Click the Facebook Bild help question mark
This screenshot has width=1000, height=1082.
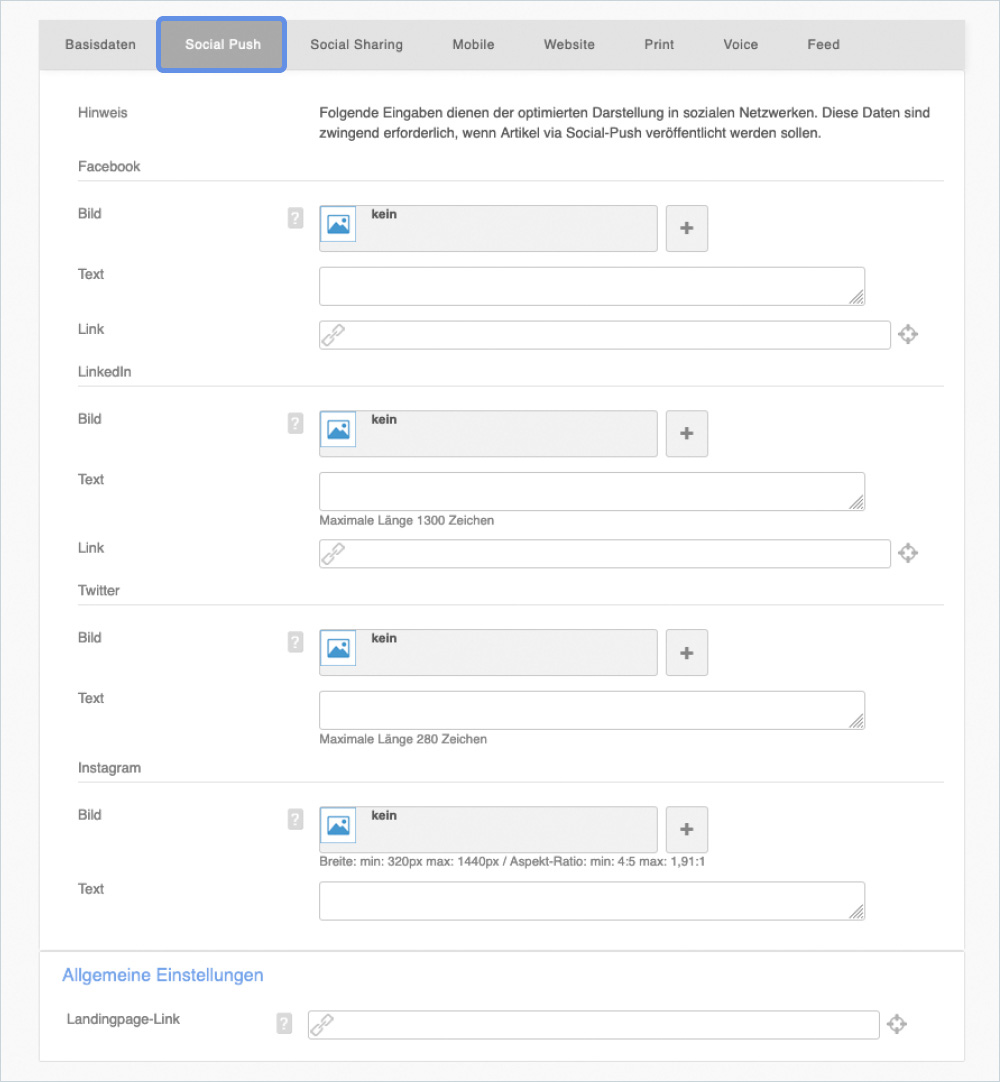[295, 218]
